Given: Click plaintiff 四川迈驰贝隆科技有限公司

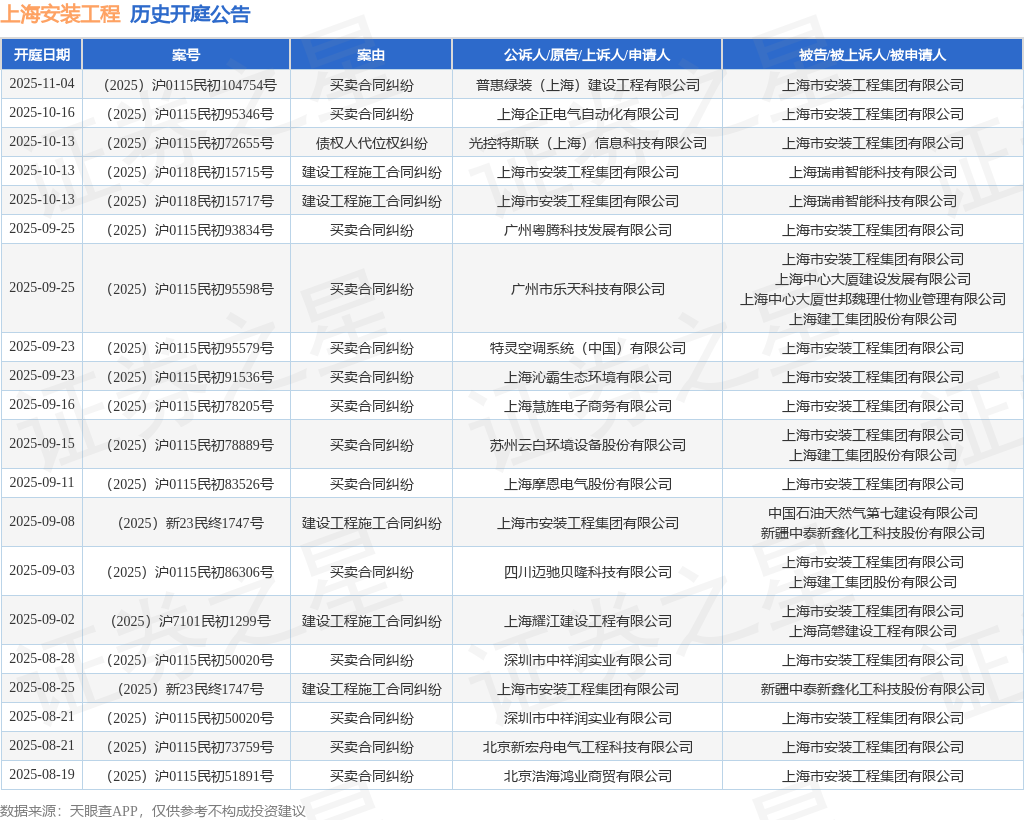Looking at the screenshot, I should click(x=588, y=572).
